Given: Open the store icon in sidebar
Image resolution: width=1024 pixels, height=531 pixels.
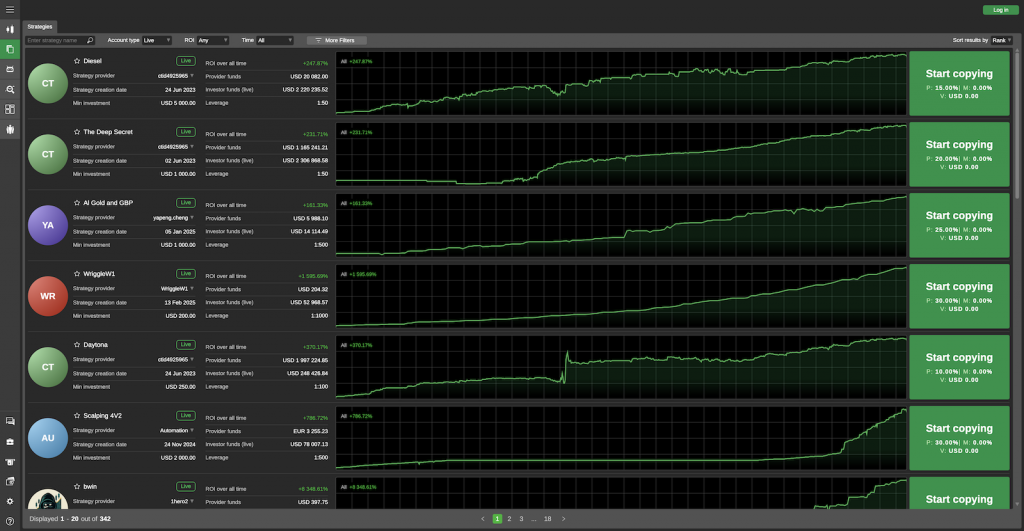Looking at the screenshot, I should [10, 462].
